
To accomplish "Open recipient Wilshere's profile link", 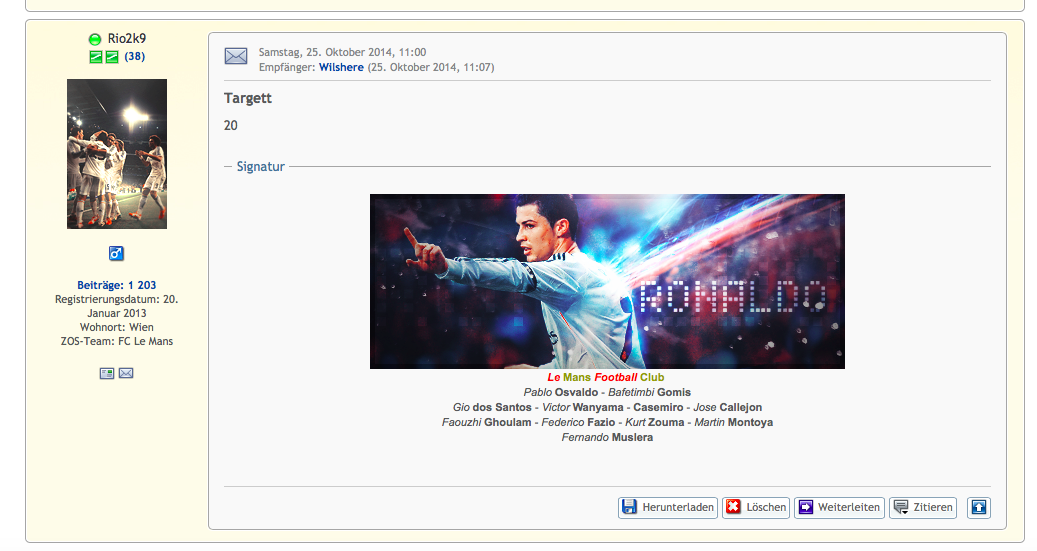I will click(341, 67).
